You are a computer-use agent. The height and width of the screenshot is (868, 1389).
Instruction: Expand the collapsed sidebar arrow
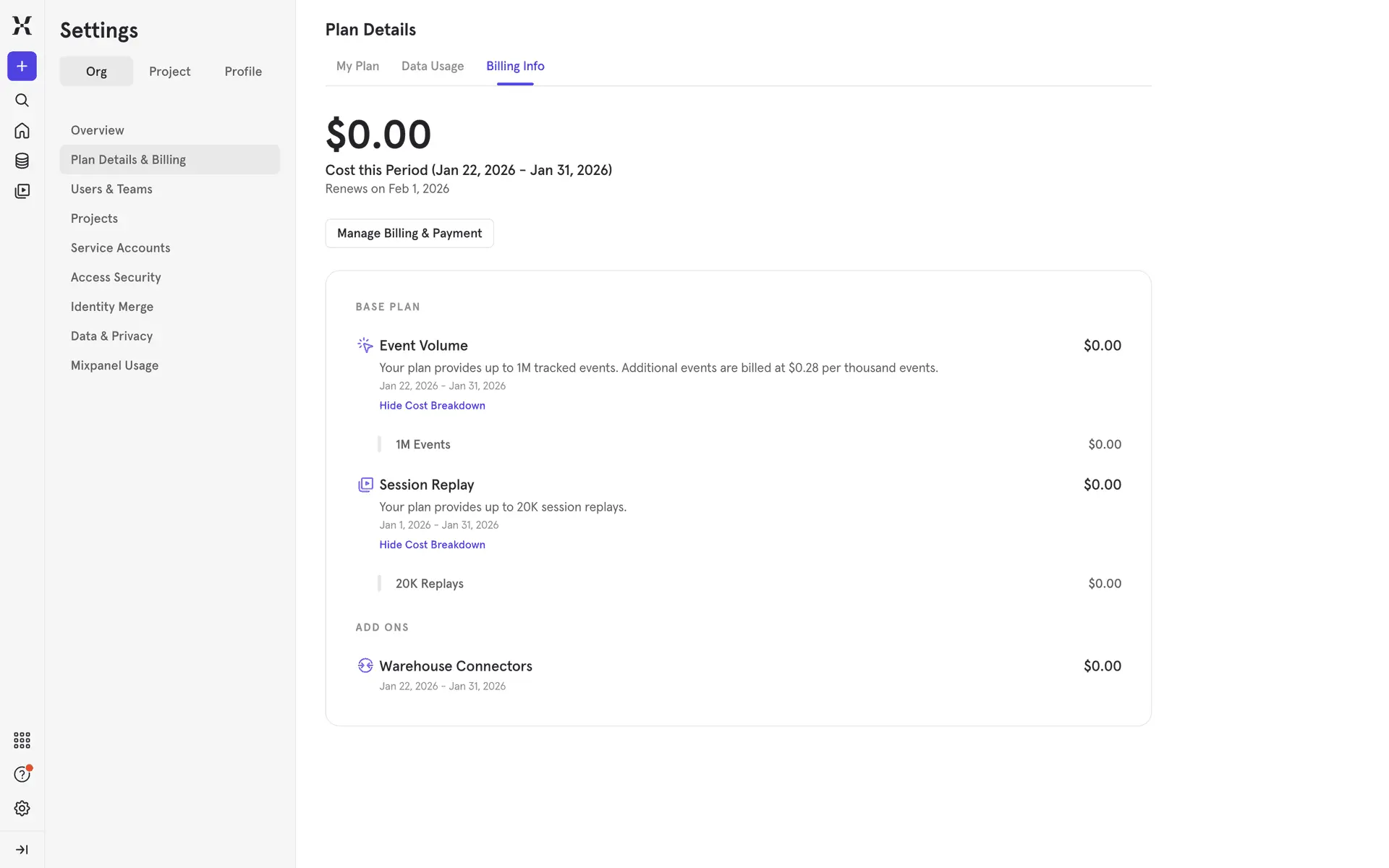point(22,850)
